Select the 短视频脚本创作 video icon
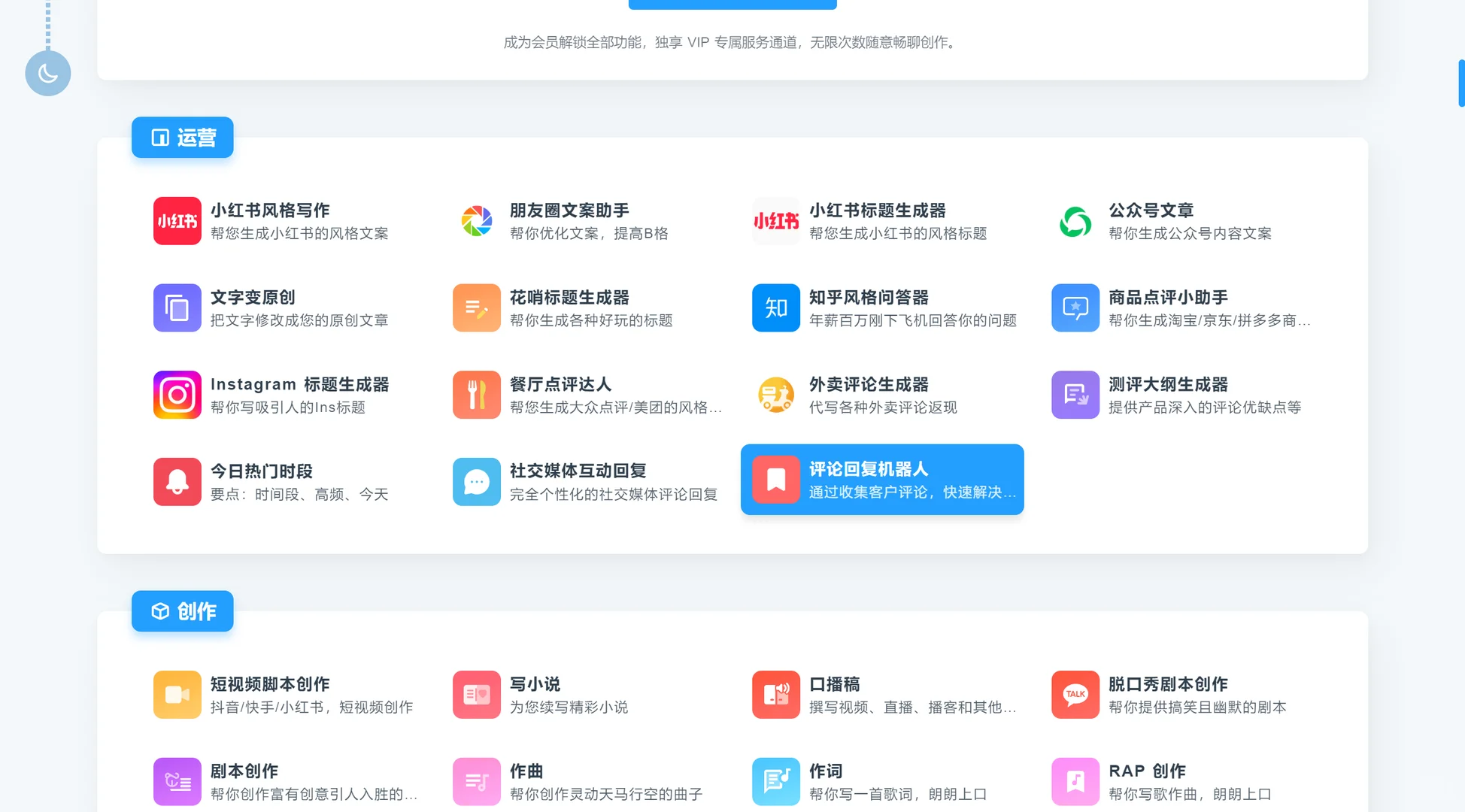Screen dimensions: 1465x812 [177, 694]
